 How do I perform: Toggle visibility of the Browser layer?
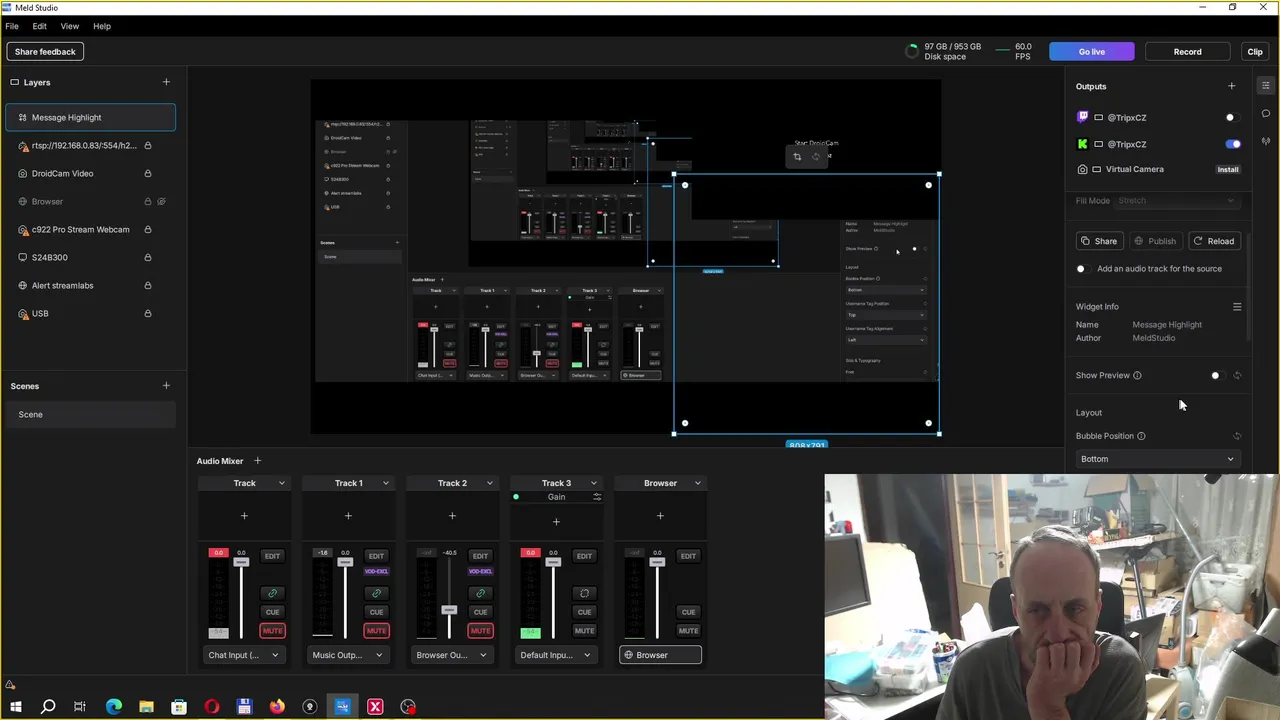pos(161,201)
